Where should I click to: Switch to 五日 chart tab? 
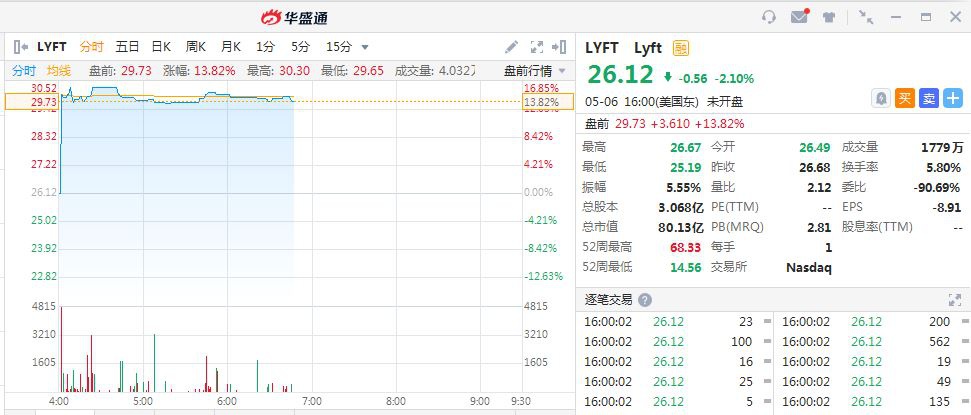(127, 46)
